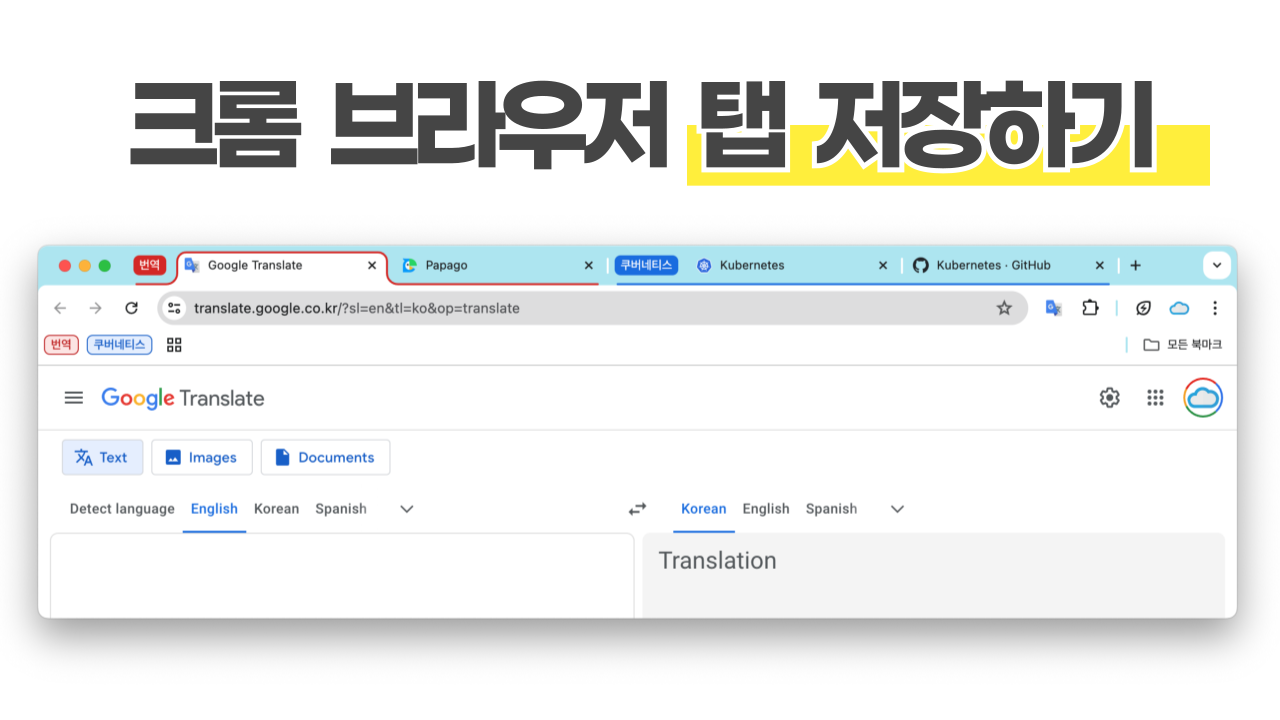Image resolution: width=1280 pixels, height=720 pixels.
Task: Open a new tab with plus button
Action: pyautogui.click(x=1135, y=265)
